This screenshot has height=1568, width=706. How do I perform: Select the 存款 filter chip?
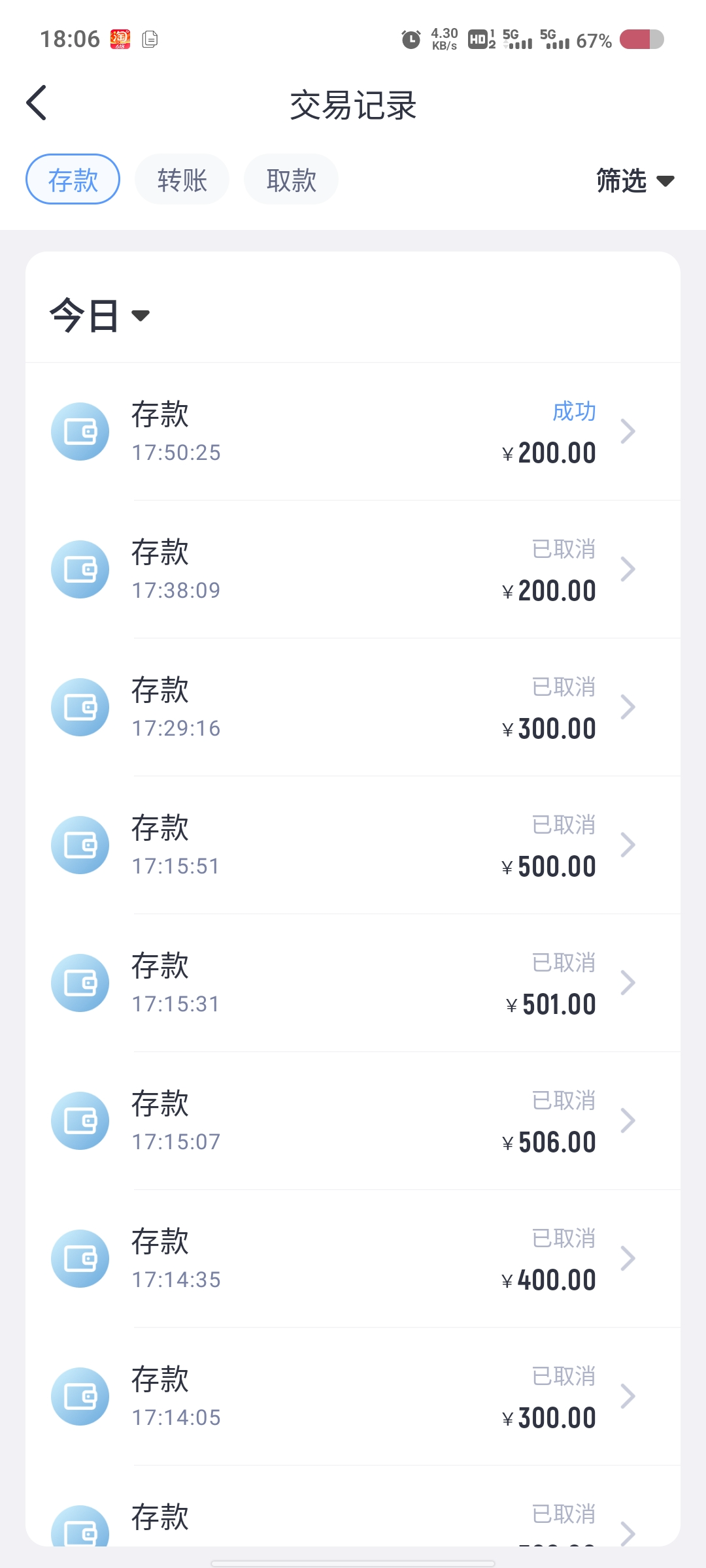(x=73, y=180)
